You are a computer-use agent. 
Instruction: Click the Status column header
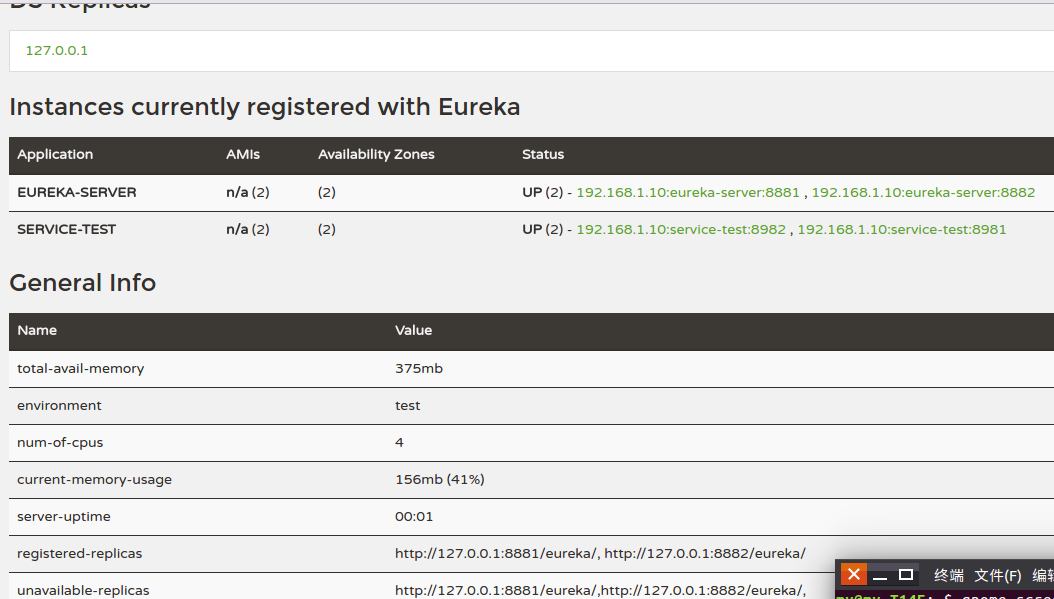[x=543, y=155]
